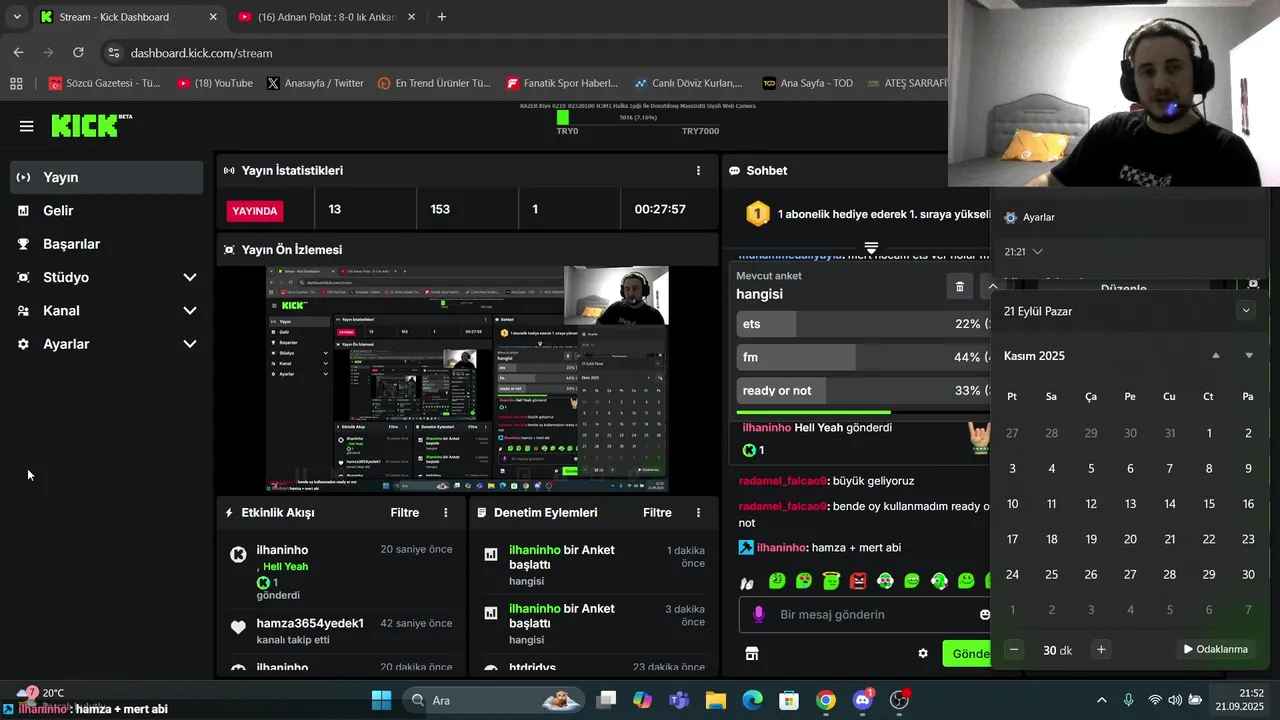The image size is (1280, 720).
Task: Select Yayın in the sidebar
Action: [107, 177]
